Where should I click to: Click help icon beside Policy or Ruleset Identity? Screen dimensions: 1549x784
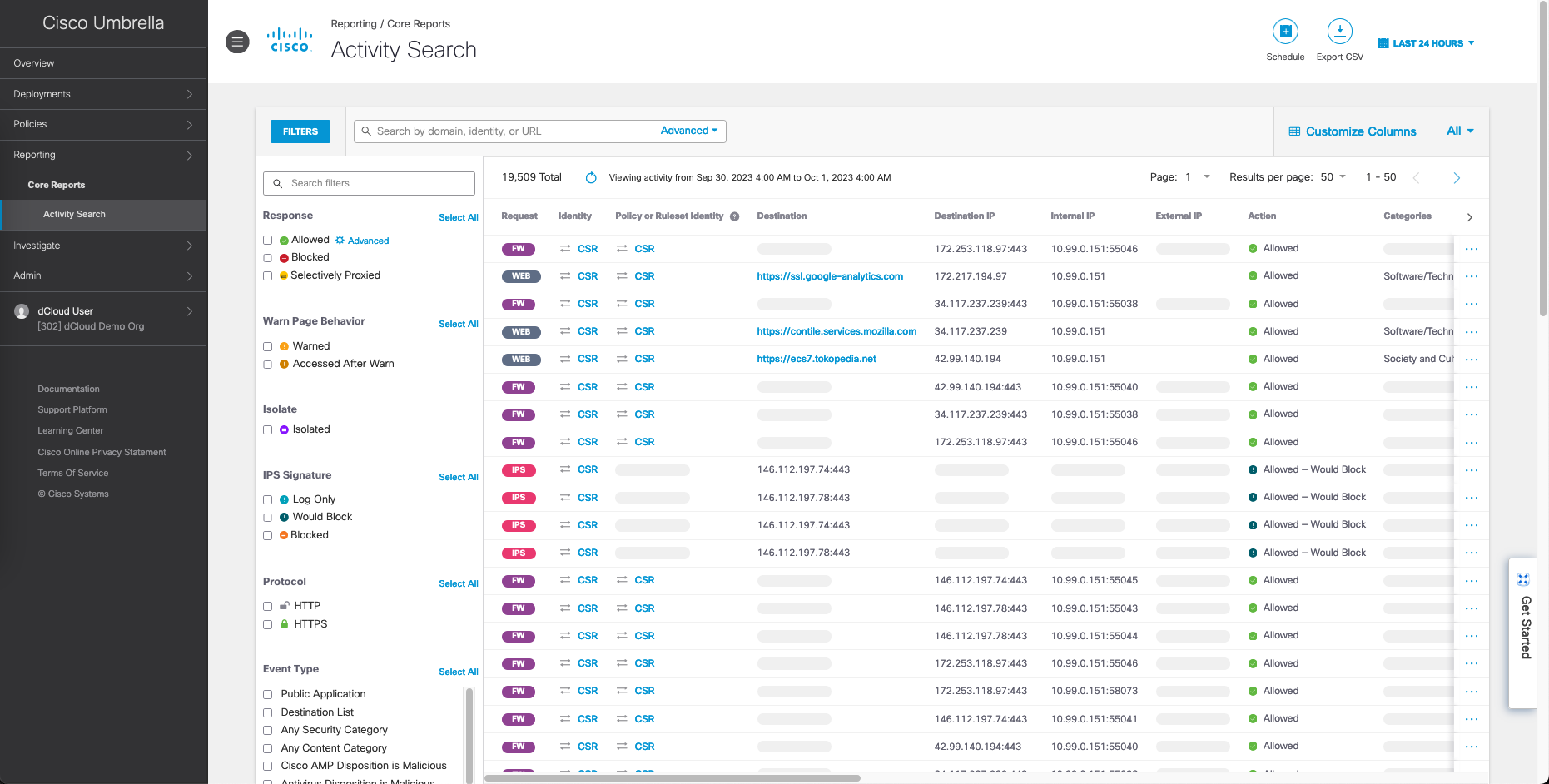(735, 216)
